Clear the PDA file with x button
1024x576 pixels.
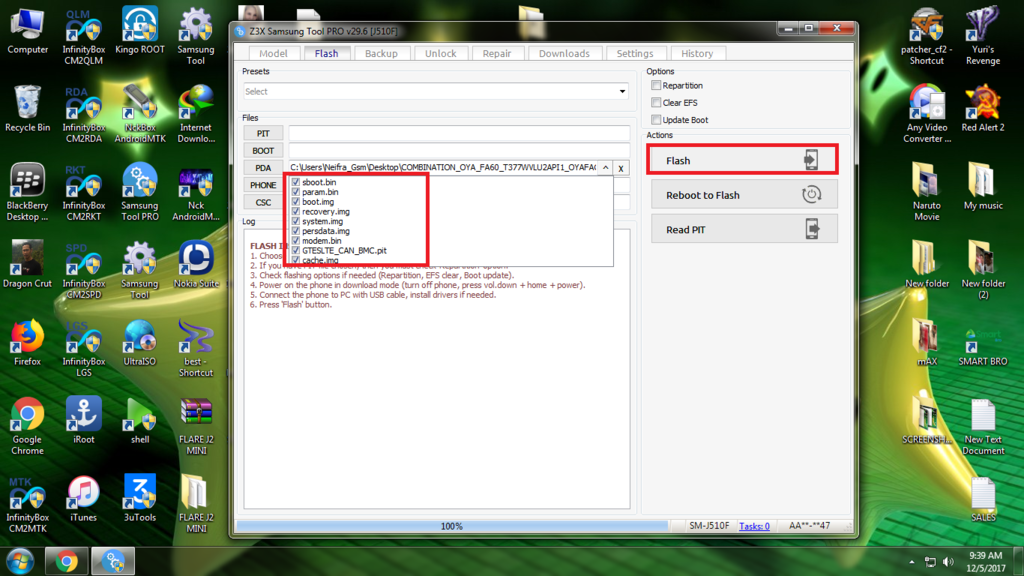coord(621,168)
